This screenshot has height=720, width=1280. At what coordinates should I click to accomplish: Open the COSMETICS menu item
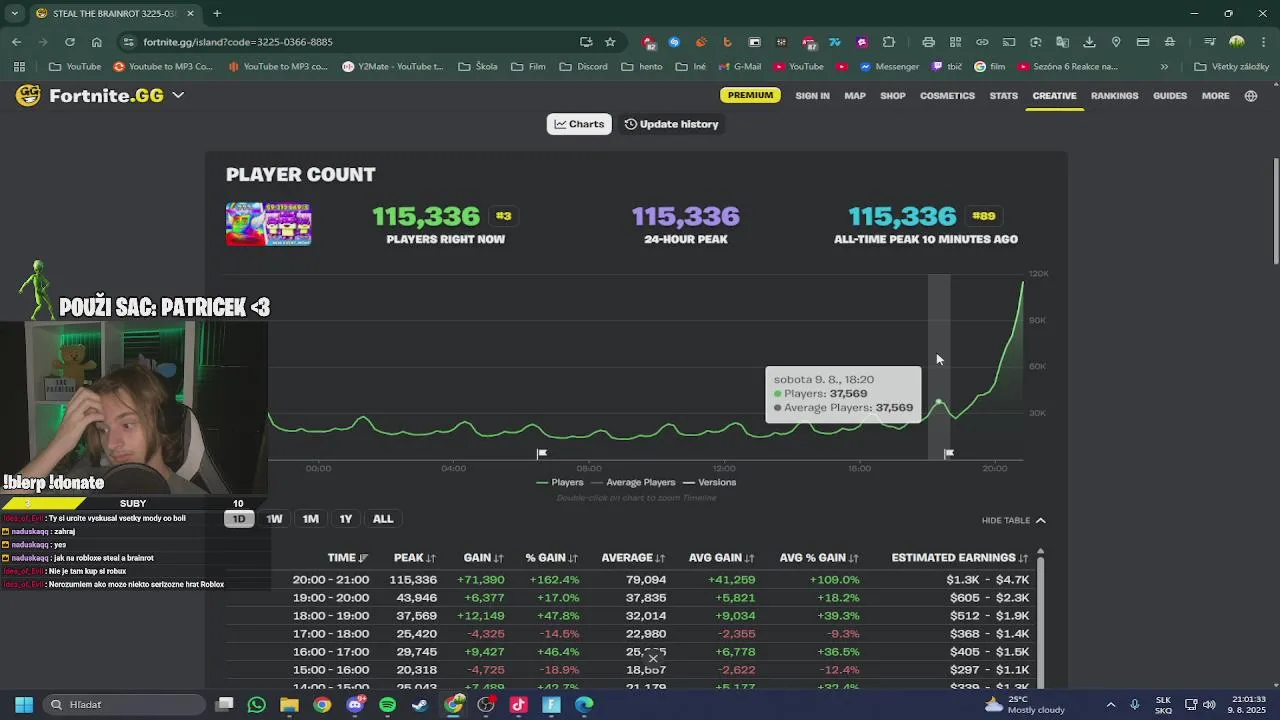click(x=947, y=96)
